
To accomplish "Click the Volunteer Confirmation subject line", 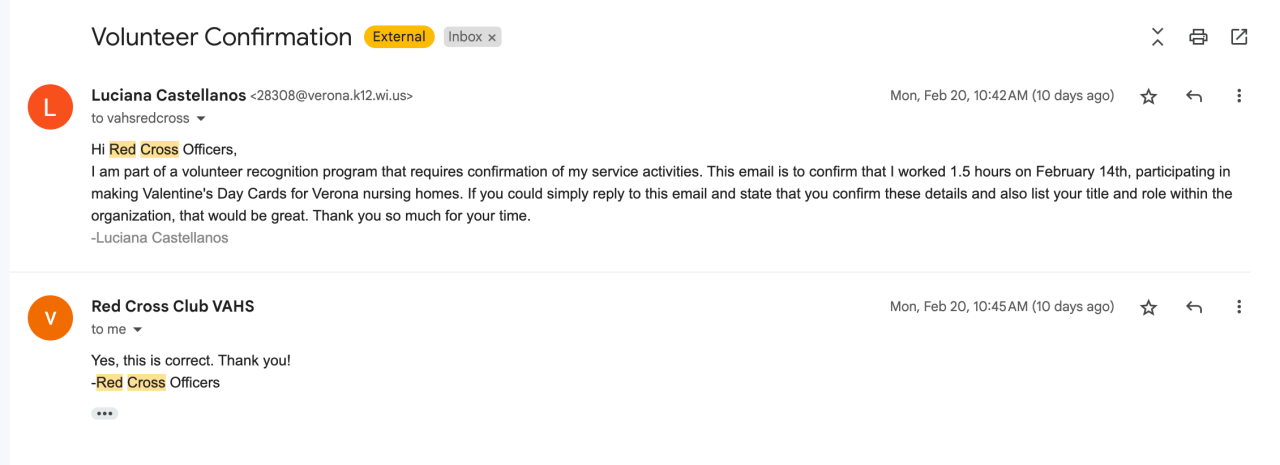I will tap(221, 37).
